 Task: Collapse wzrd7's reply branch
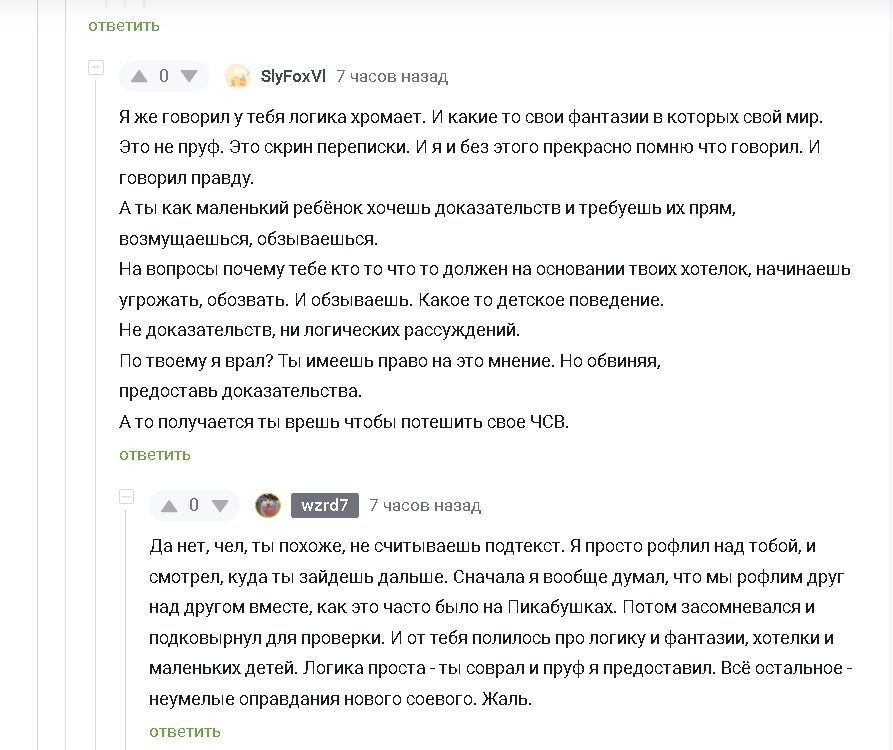(126, 496)
